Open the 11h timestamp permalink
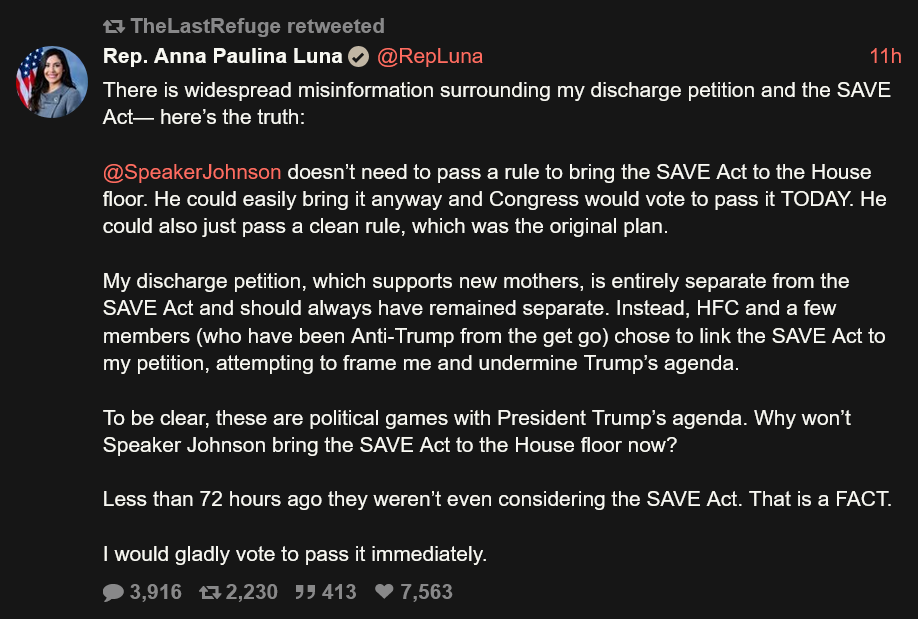This screenshot has height=619, width=918. pos(885,56)
